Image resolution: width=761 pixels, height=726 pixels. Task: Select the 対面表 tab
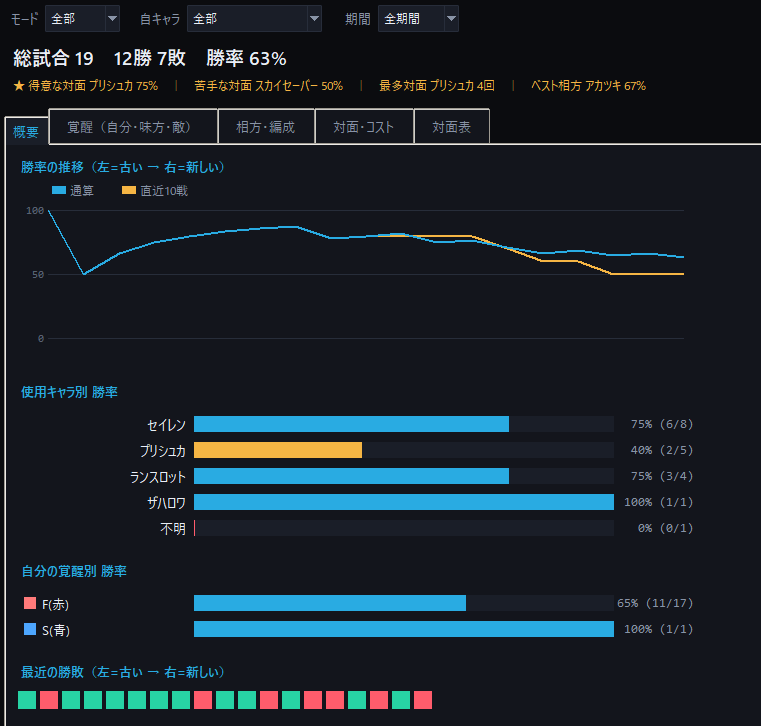point(451,127)
